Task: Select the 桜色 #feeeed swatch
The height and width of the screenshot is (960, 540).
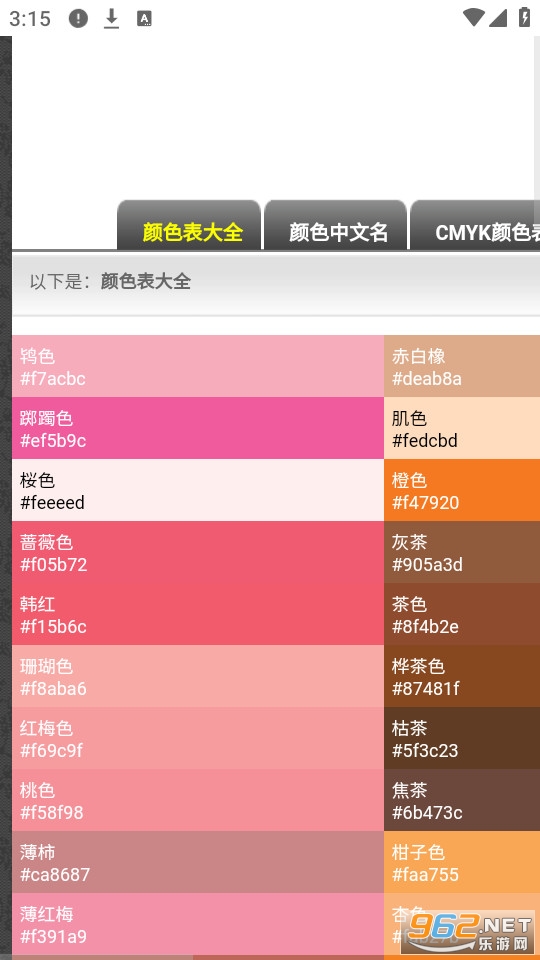Action: [198, 490]
